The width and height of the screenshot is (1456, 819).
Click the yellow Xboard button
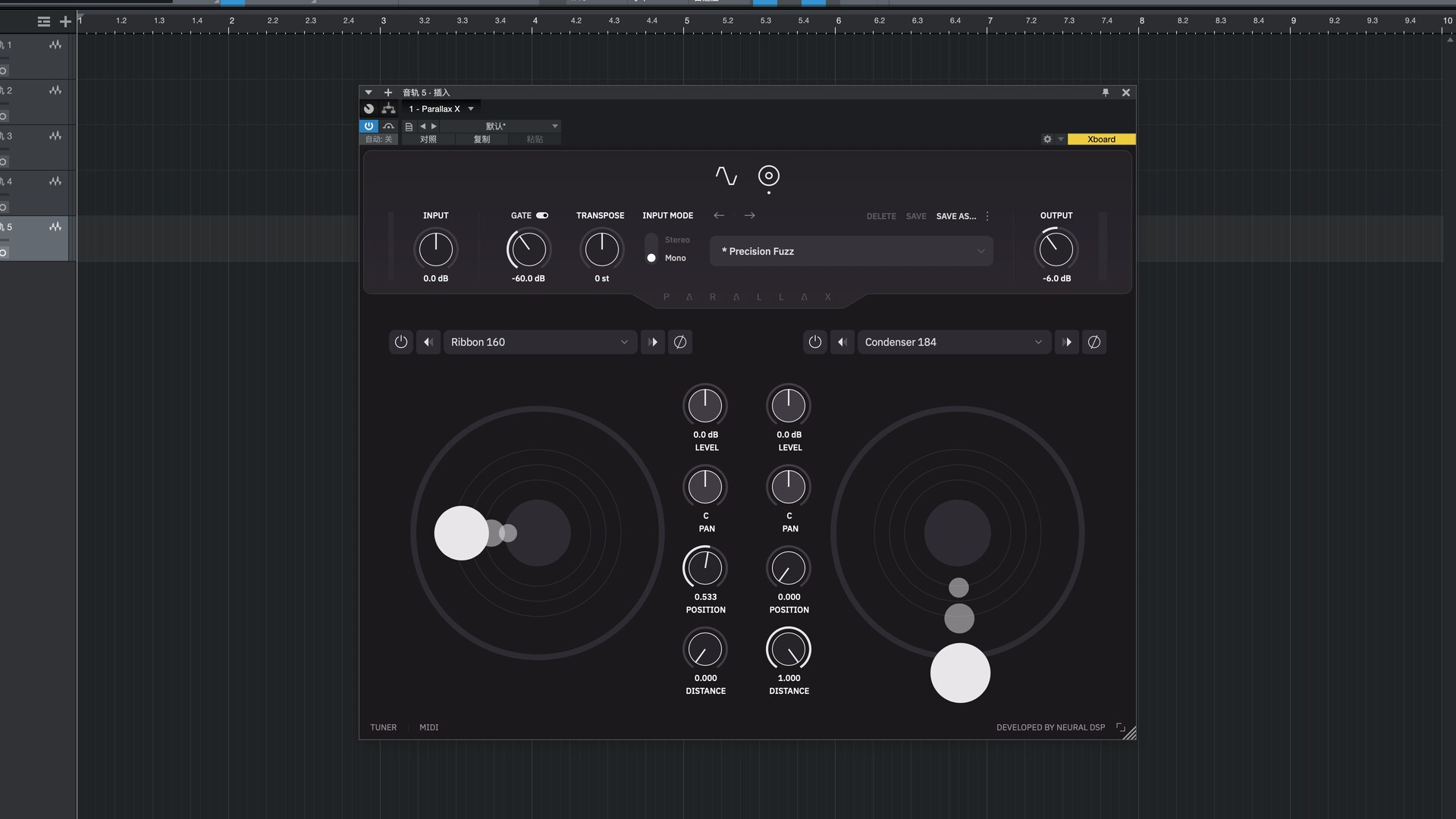coord(1101,140)
